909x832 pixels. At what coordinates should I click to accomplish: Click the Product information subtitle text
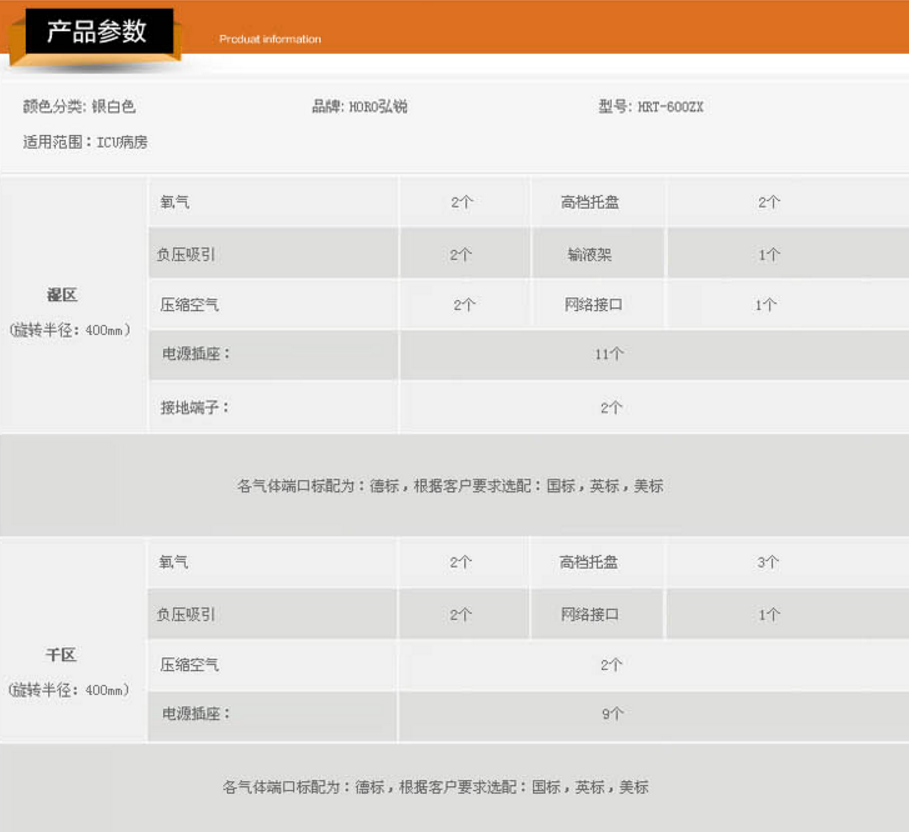(270, 39)
